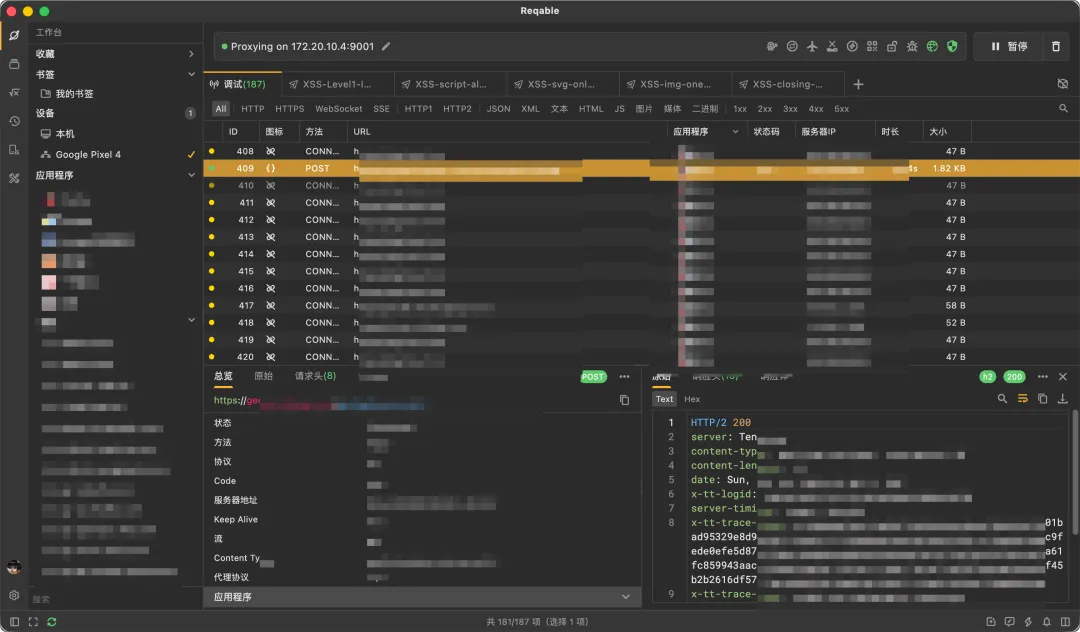1080x632 pixels.
Task: Switch to the XSS-svg-onl... tab
Action: point(563,84)
